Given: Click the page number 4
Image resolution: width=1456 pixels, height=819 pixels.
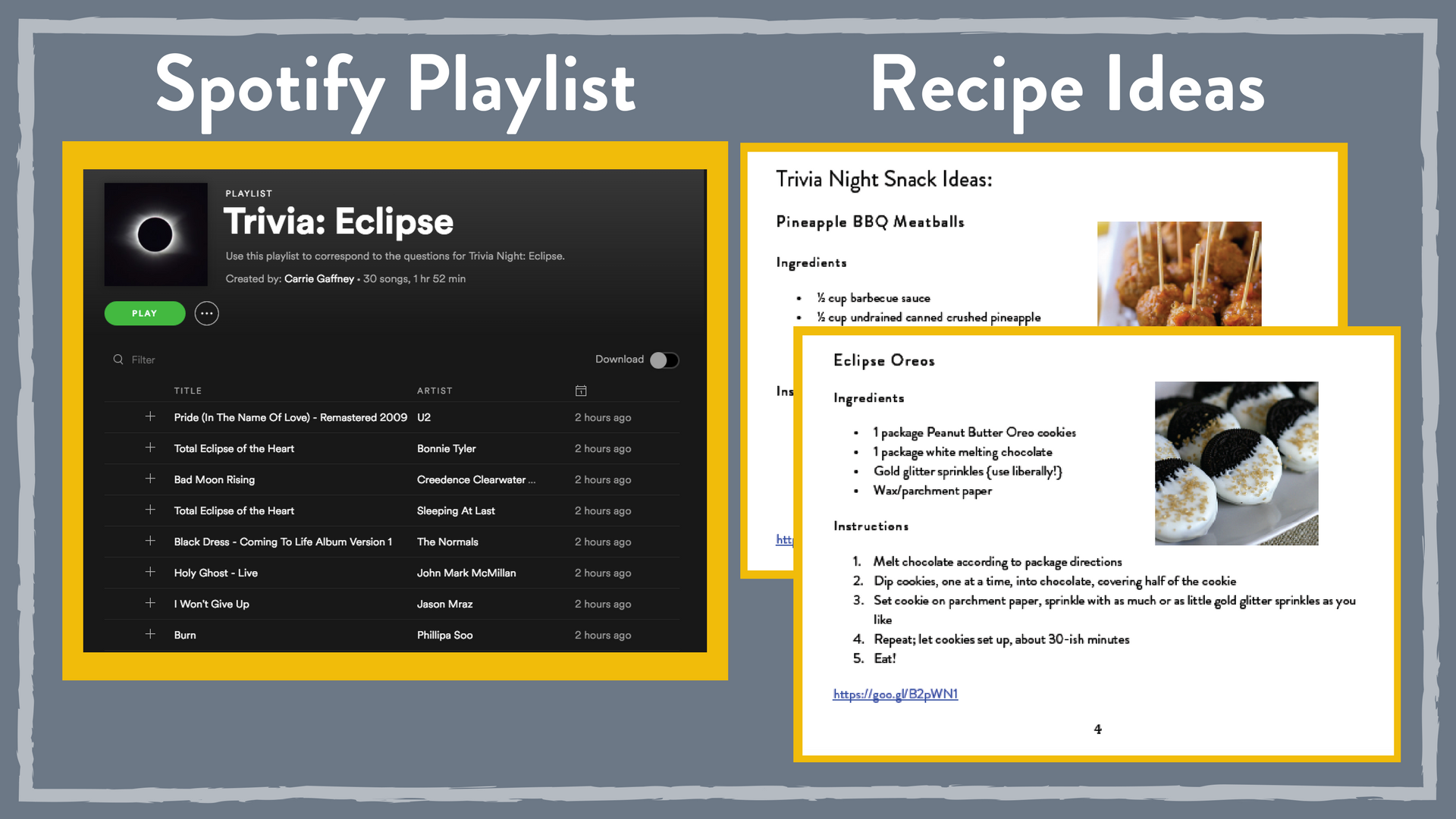Looking at the screenshot, I should [1097, 729].
